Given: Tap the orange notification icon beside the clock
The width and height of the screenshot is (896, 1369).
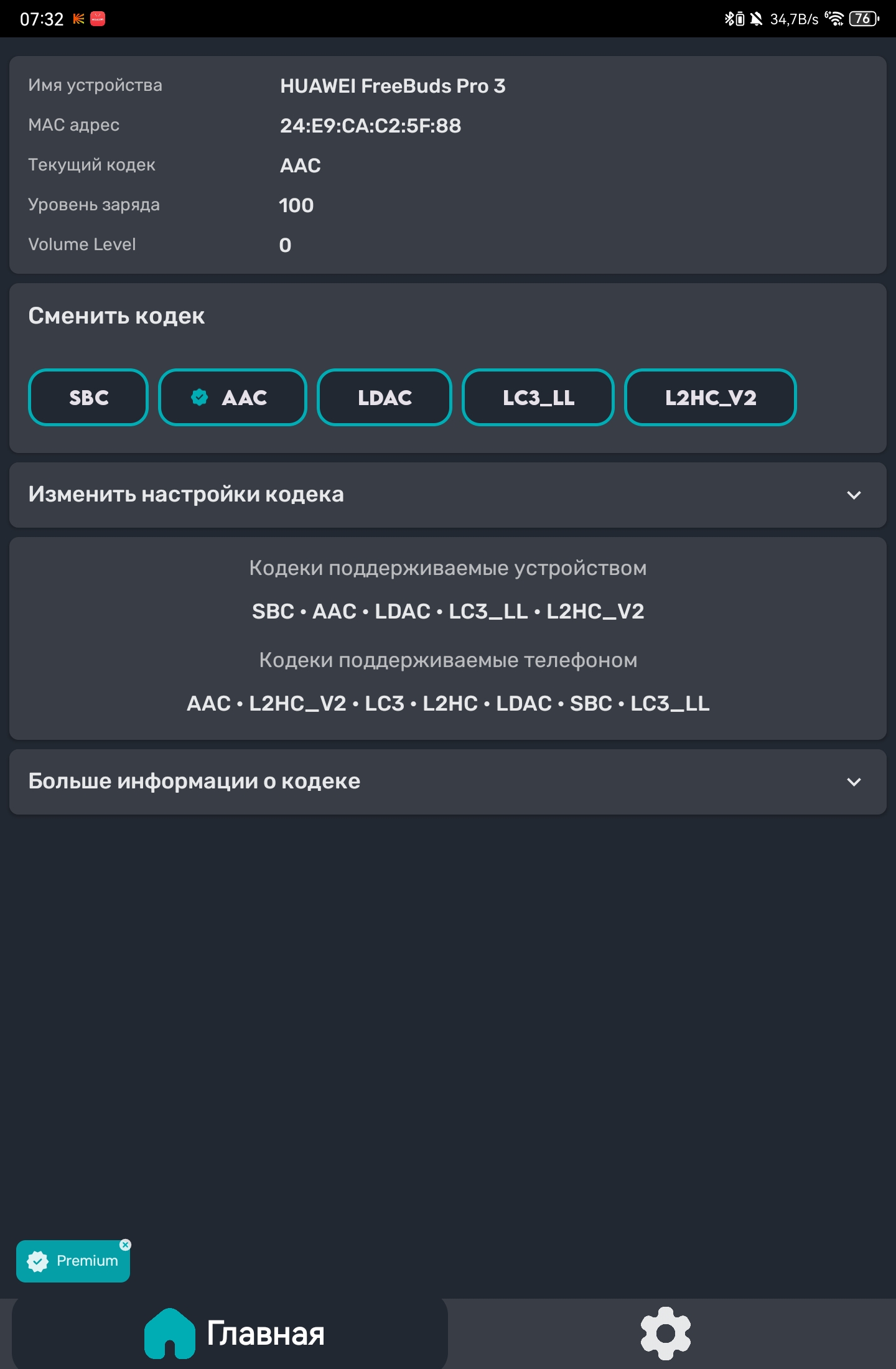Looking at the screenshot, I should point(78,19).
